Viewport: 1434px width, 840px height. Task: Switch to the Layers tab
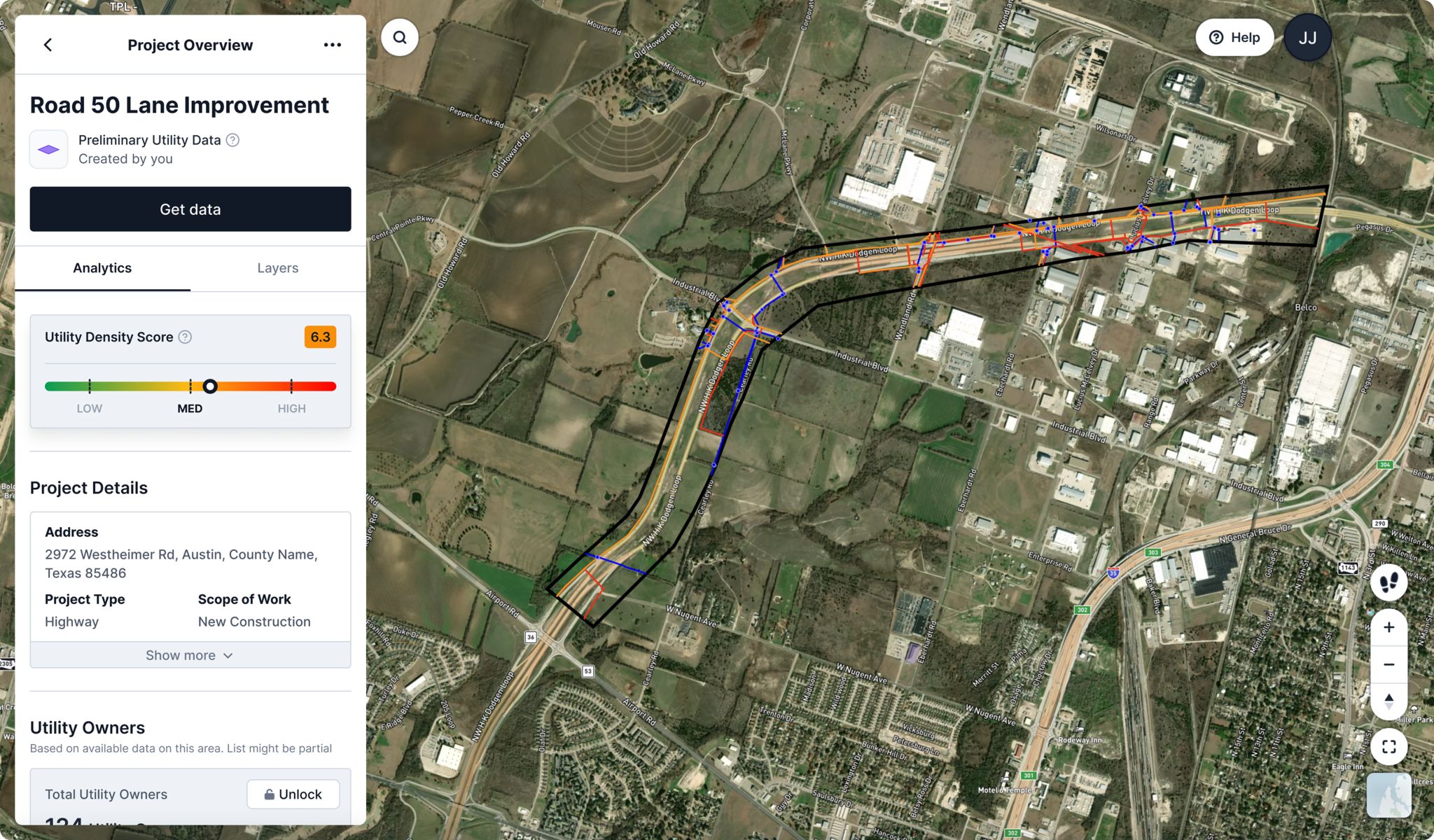coord(277,268)
